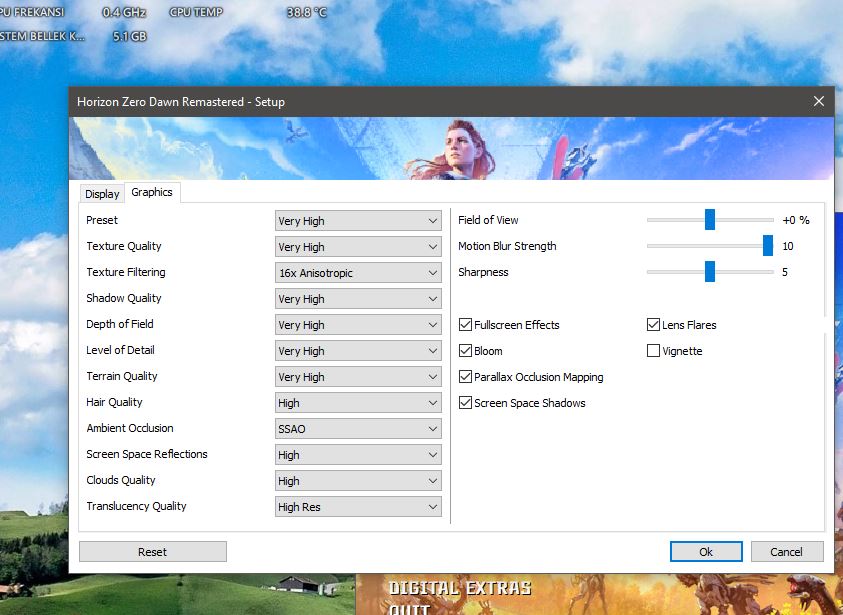Expand the Ambient Occlusion SSAO dropdown
This screenshot has height=615, width=843.
tap(358, 428)
